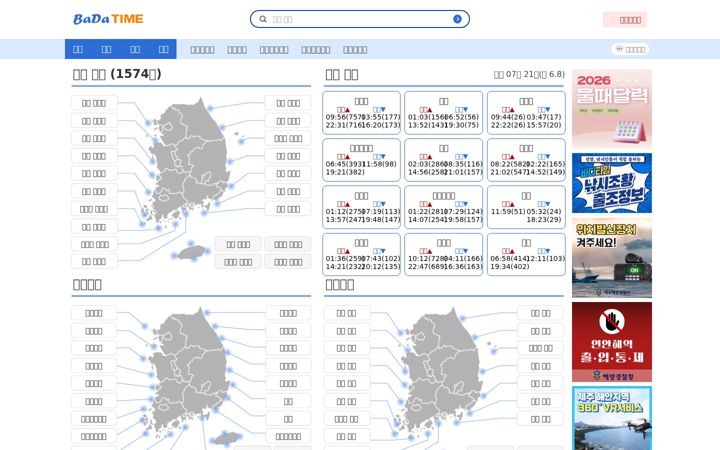Click red high-tide triangle in the 08:22 card
This screenshot has width=720, height=450.
pos(512,157)
